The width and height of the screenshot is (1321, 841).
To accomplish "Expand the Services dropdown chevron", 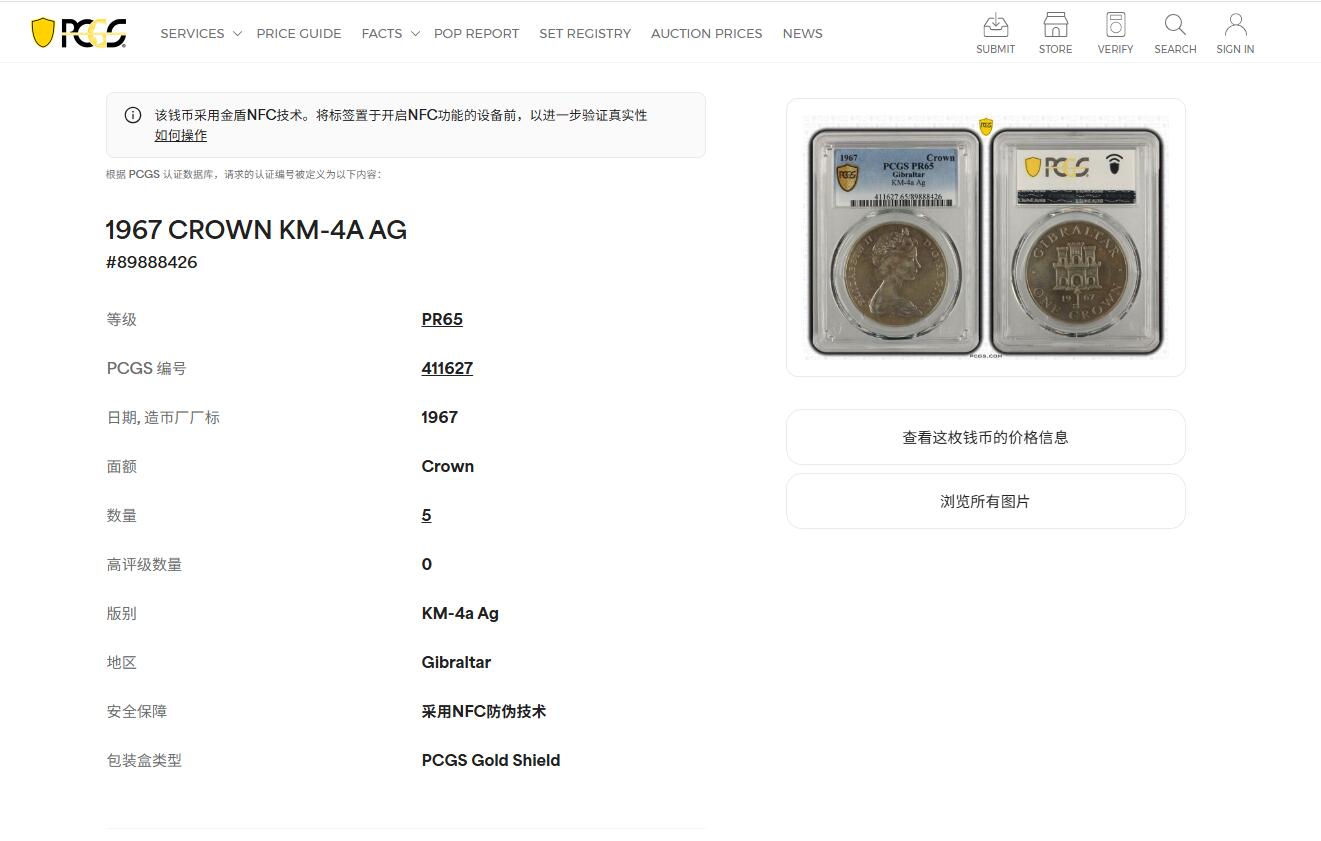I will [x=237, y=34].
